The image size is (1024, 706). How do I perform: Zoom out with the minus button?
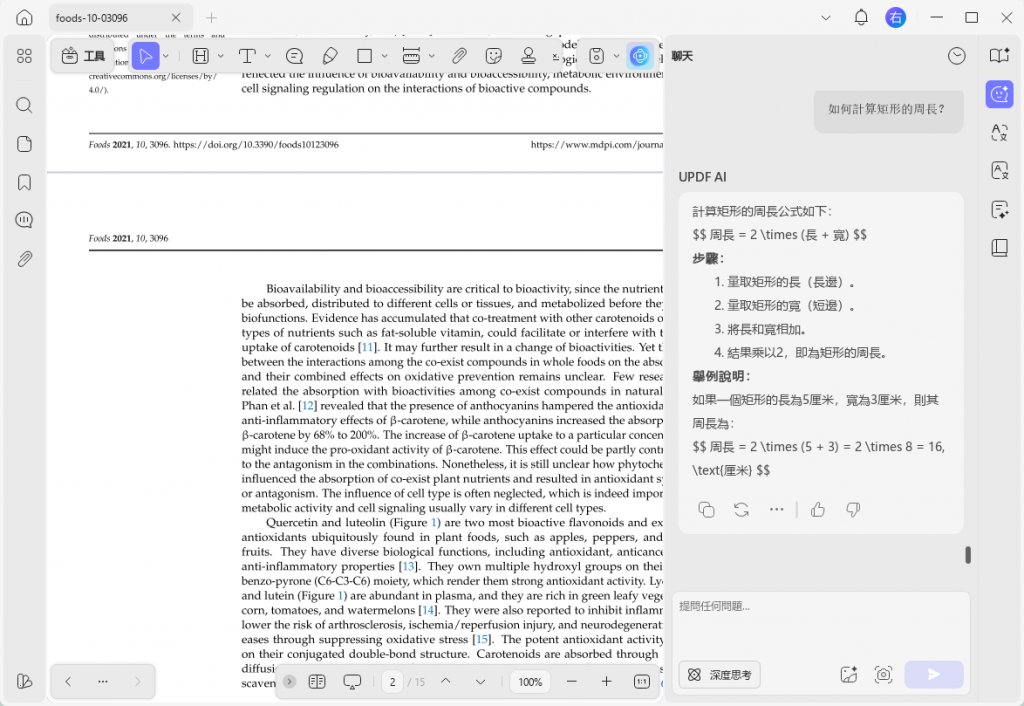click(571, 682)
